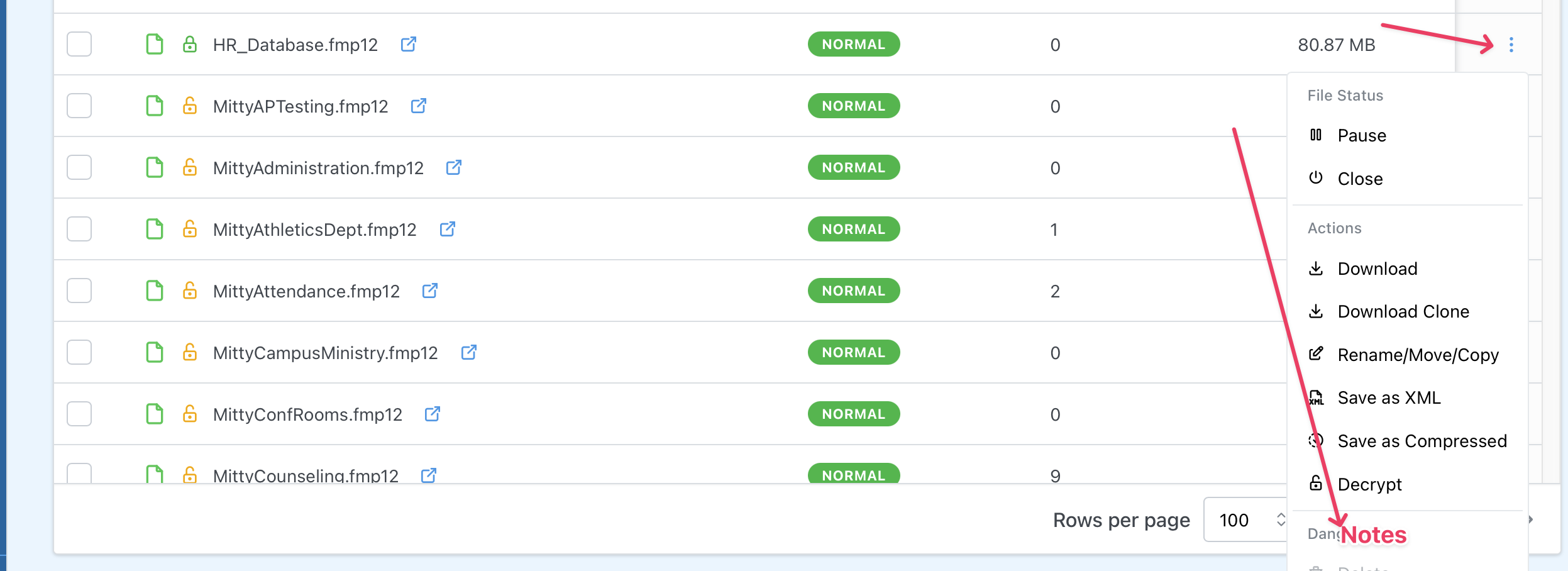Screen dimensions: 1568x571
Task: Open HR_Database.fmp12 external link icon
Action: 409,44
